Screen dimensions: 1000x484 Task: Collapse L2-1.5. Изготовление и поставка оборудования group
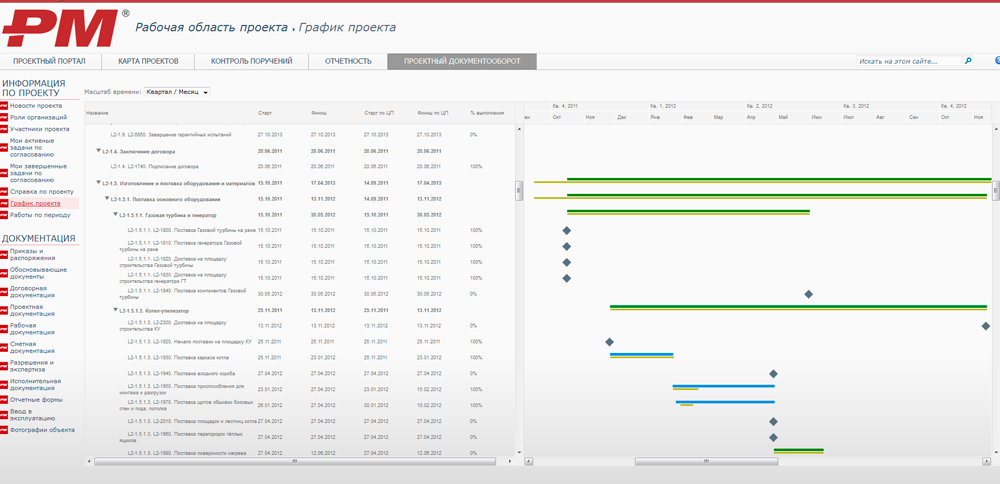(99, 182)
